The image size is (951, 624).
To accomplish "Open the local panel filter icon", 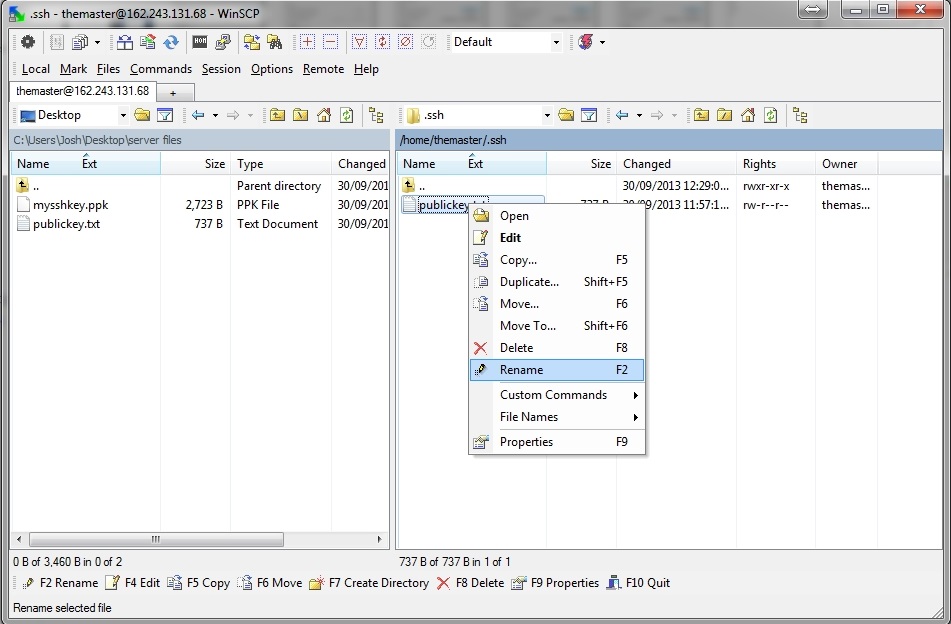I will point(166,115).
